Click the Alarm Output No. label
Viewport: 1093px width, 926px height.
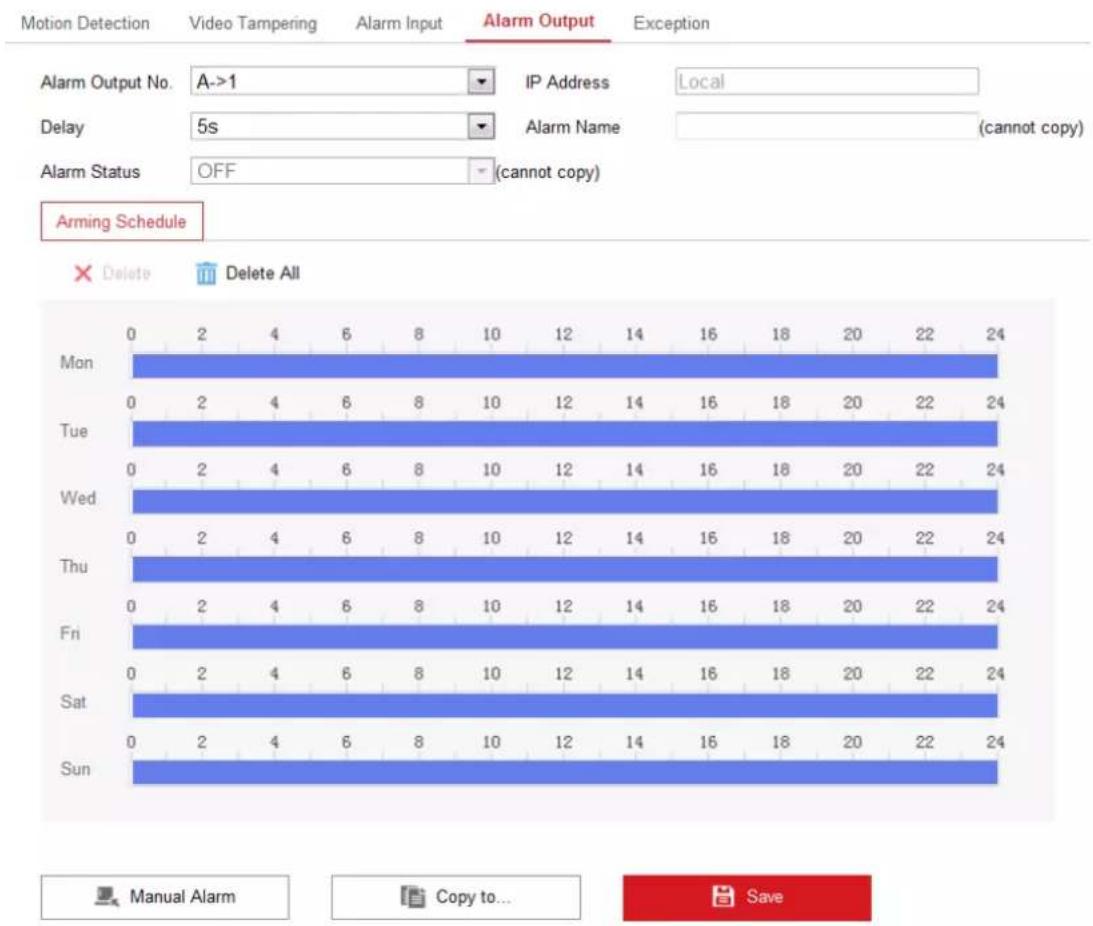(106, 82)
